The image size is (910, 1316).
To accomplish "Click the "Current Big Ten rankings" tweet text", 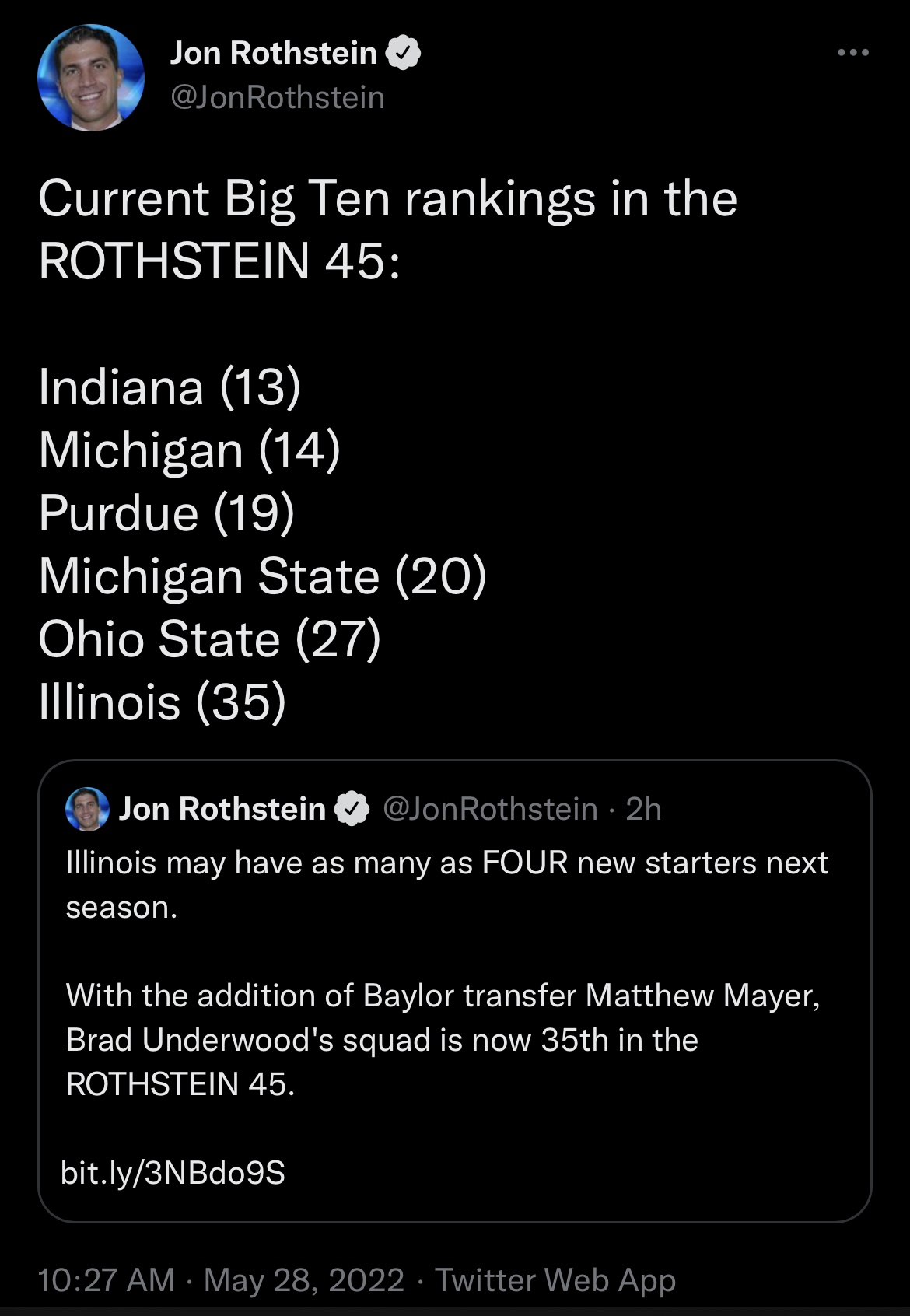I will point(387,229).
